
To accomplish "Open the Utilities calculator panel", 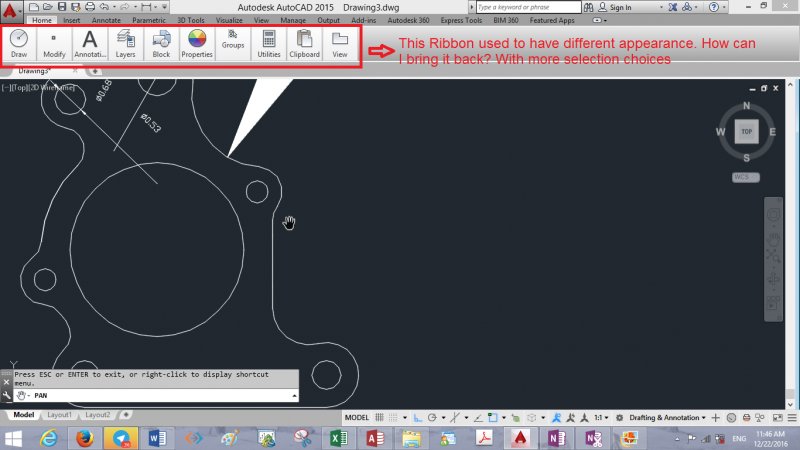I will [x=269, y=43].
